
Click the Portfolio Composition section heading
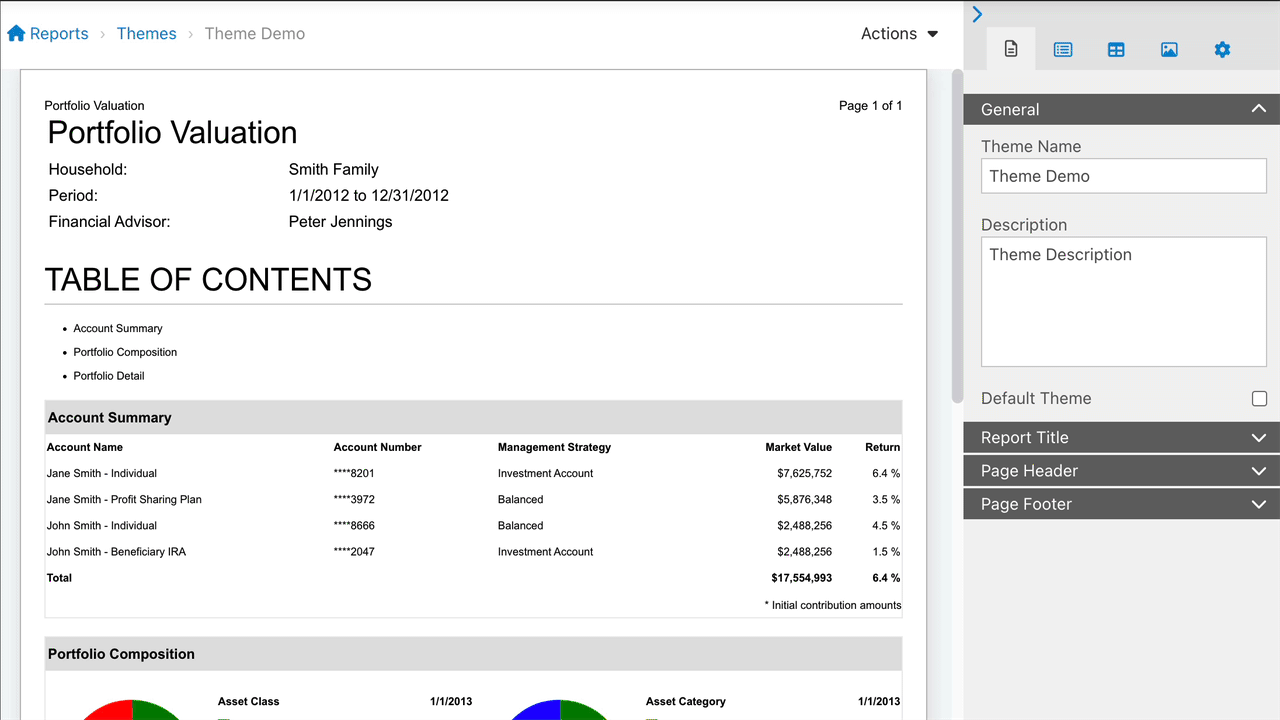121,653
